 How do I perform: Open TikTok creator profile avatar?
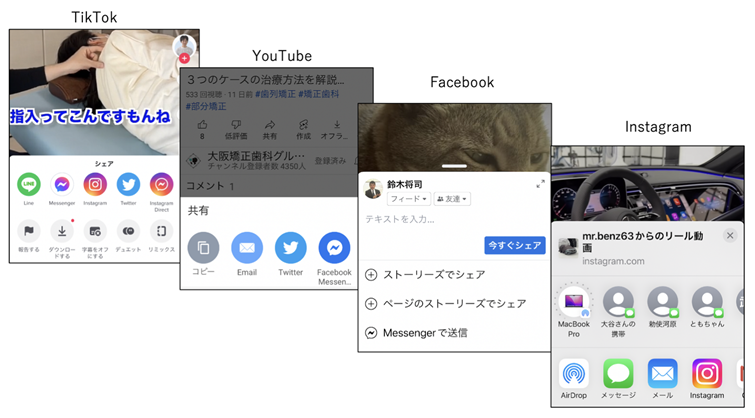(184, 46)
